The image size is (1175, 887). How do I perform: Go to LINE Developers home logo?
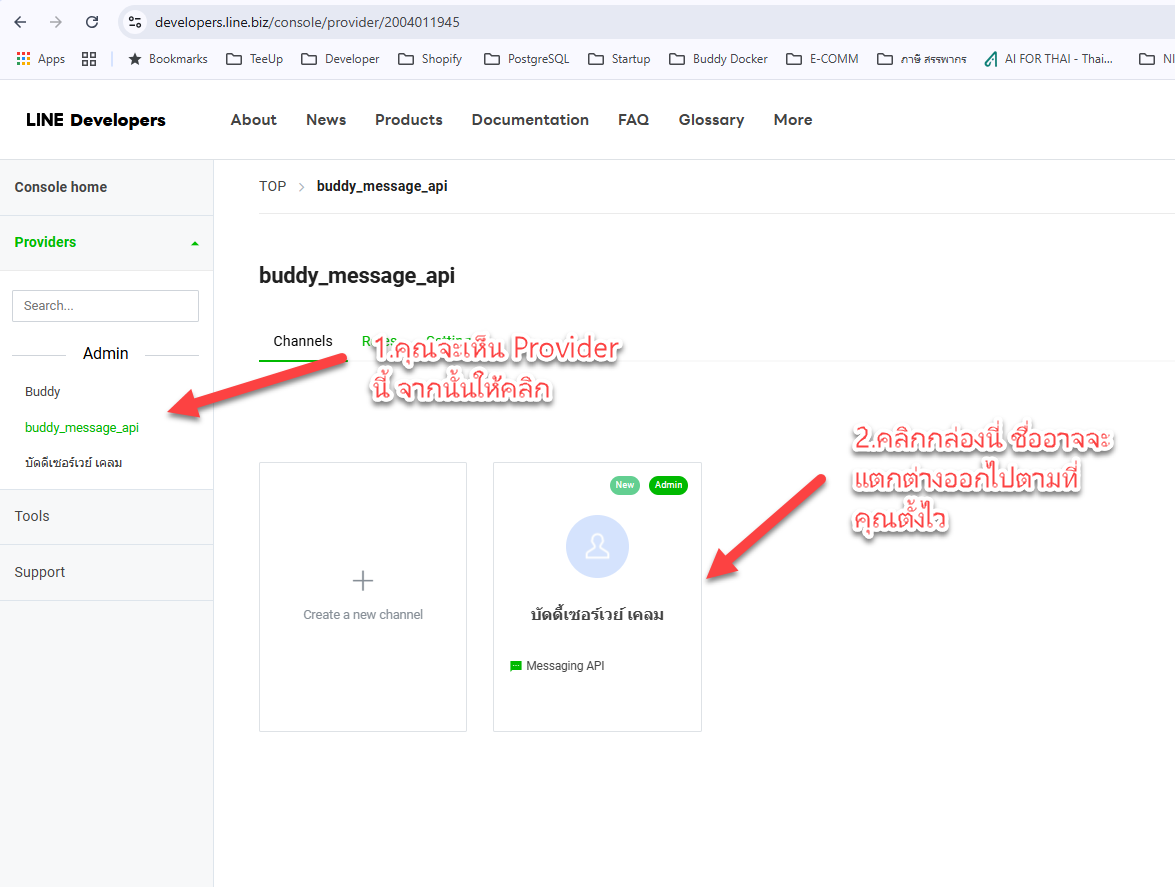click(x=96, y=120)
